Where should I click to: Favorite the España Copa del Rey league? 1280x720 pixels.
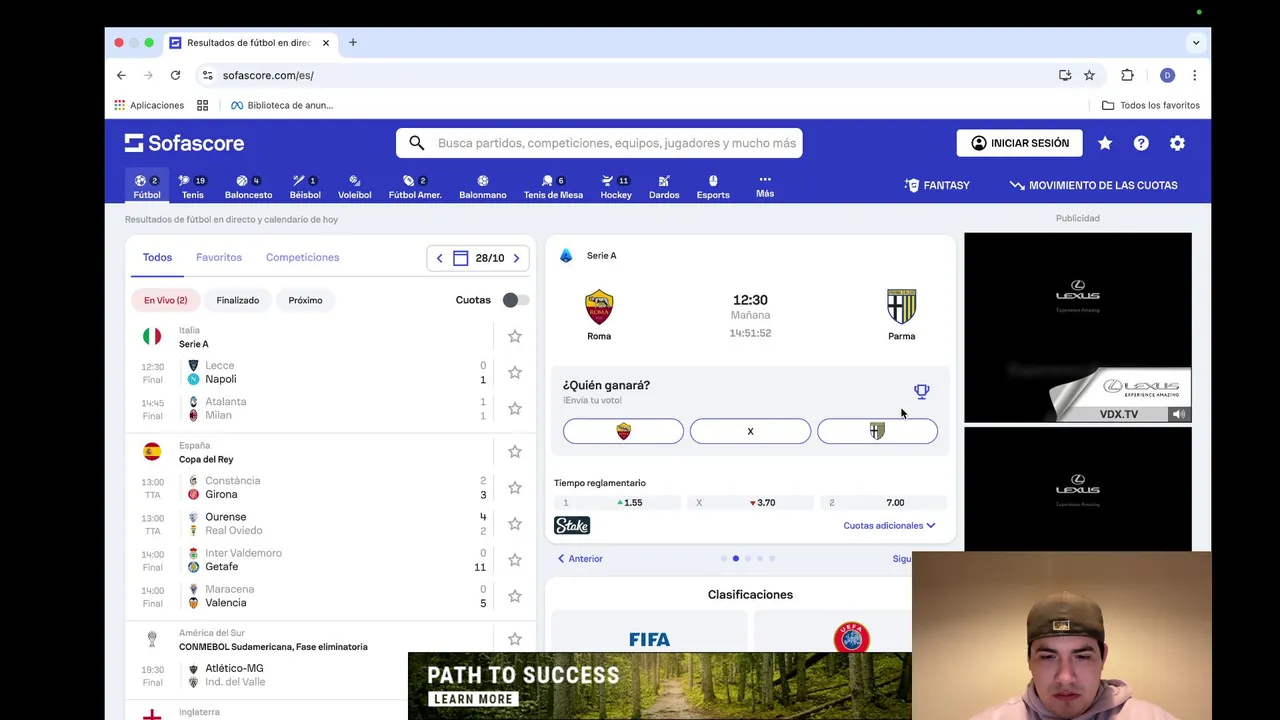(x=515, y=452)
